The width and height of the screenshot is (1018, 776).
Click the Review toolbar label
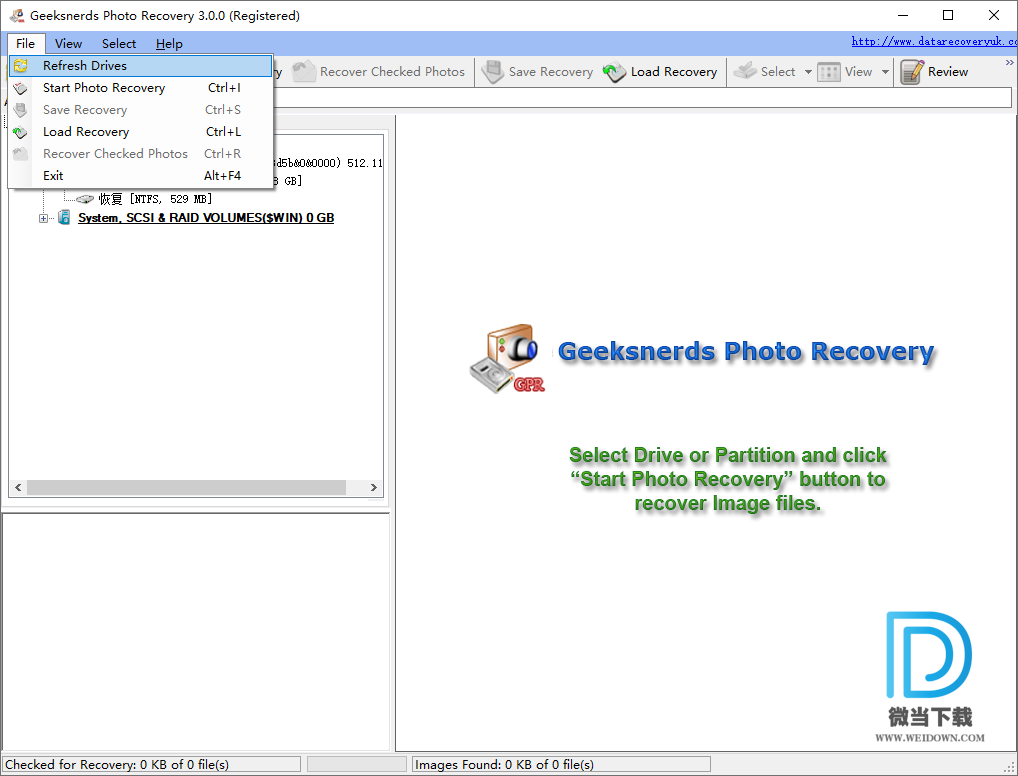coord(948,71)
